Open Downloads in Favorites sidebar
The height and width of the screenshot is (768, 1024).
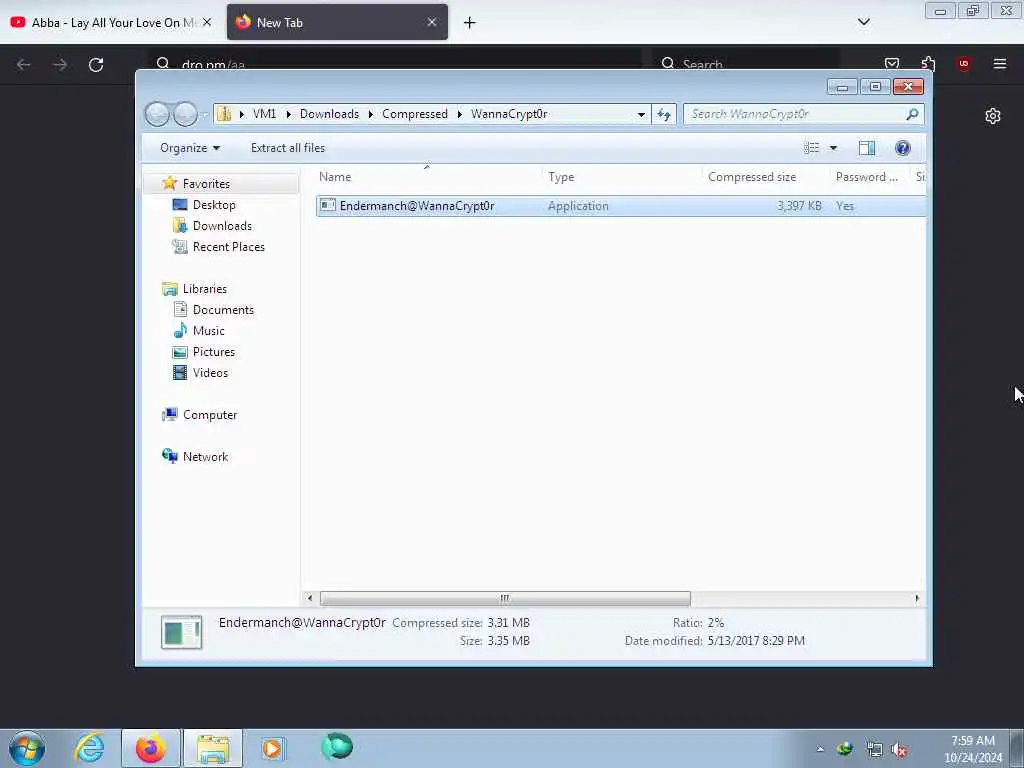pos(222,225)
